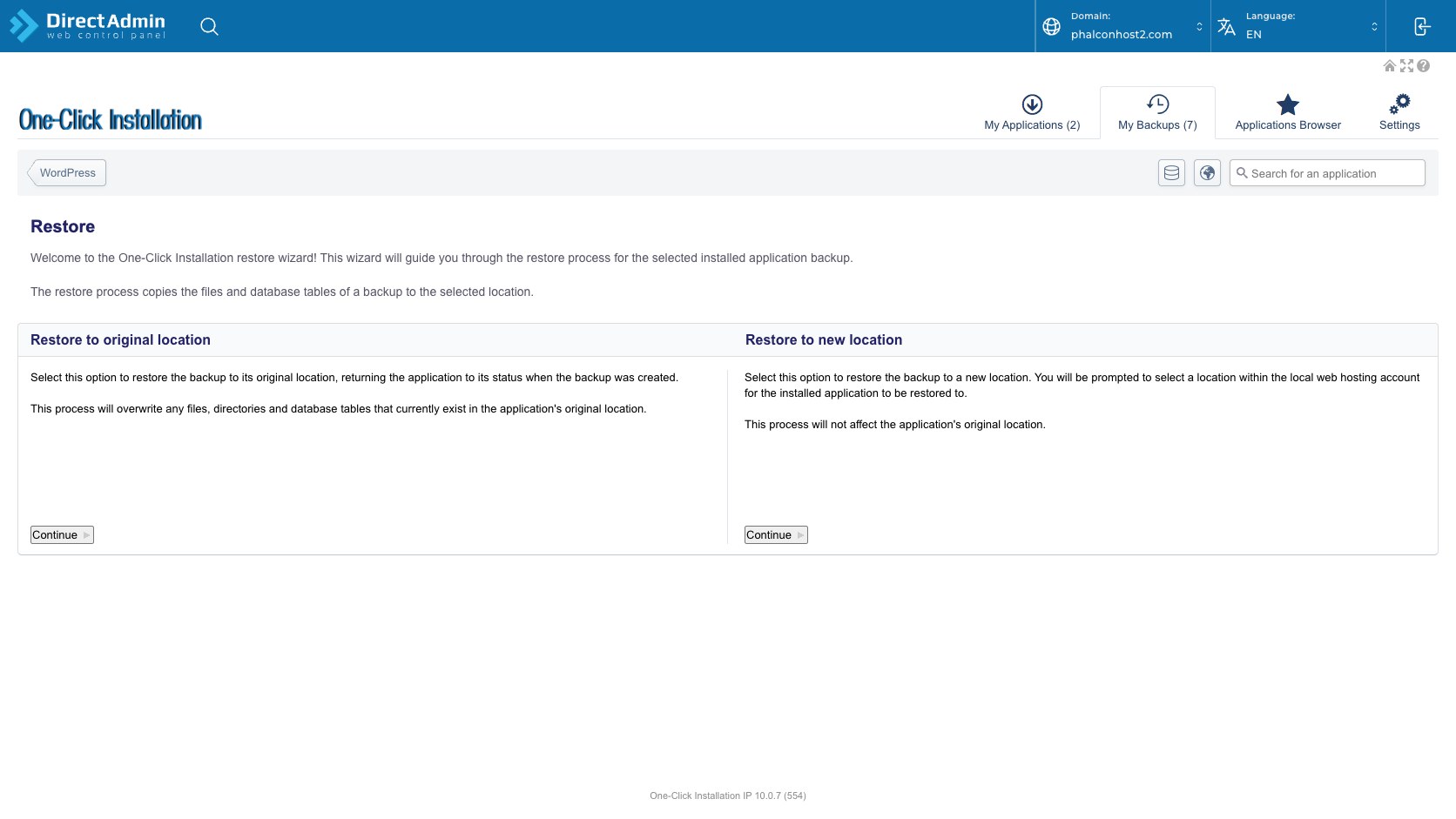Click the Restore heading

coord(63,226)
